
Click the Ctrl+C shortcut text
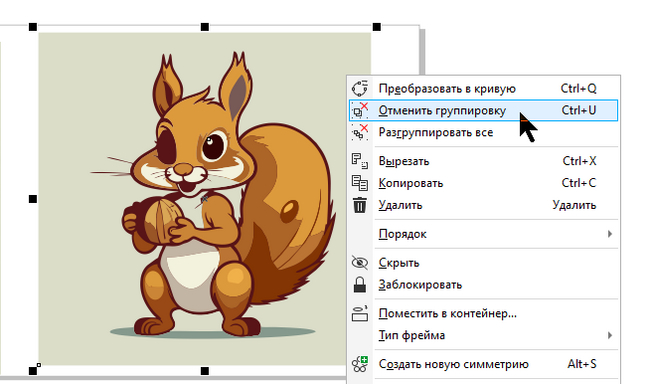click(x=579, y=183)
